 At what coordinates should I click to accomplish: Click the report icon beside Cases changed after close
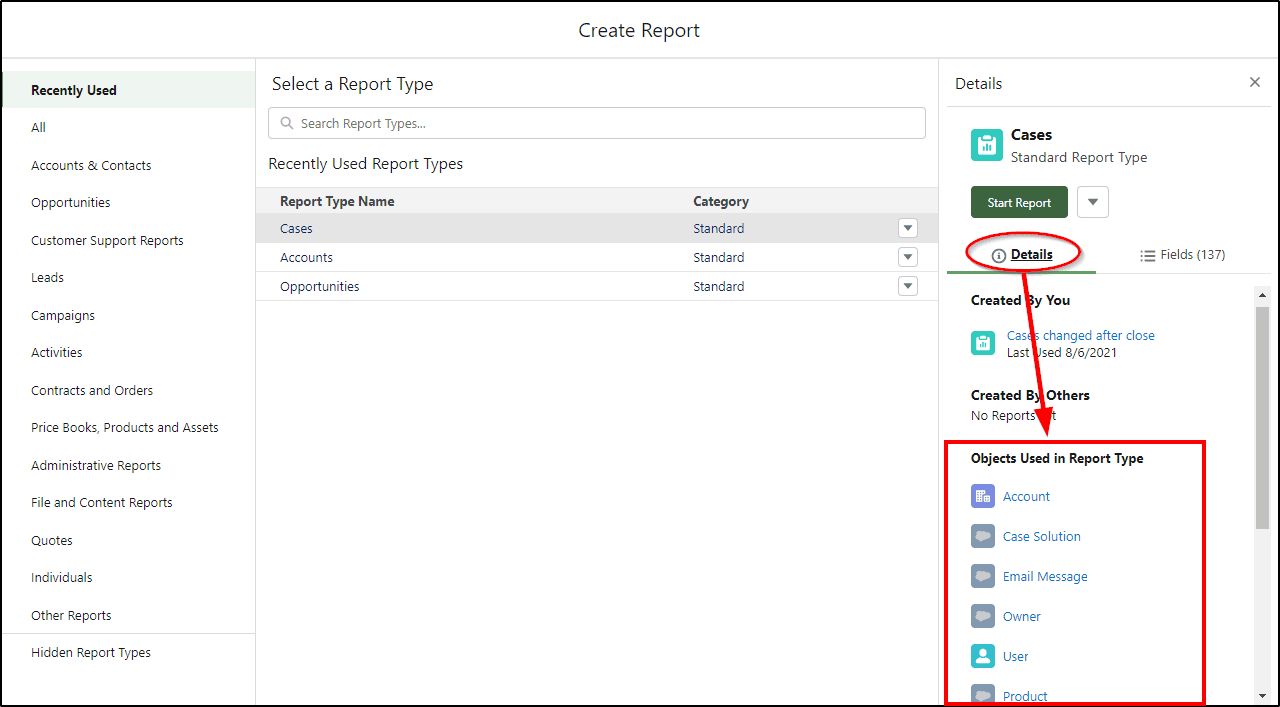(983, 343)
